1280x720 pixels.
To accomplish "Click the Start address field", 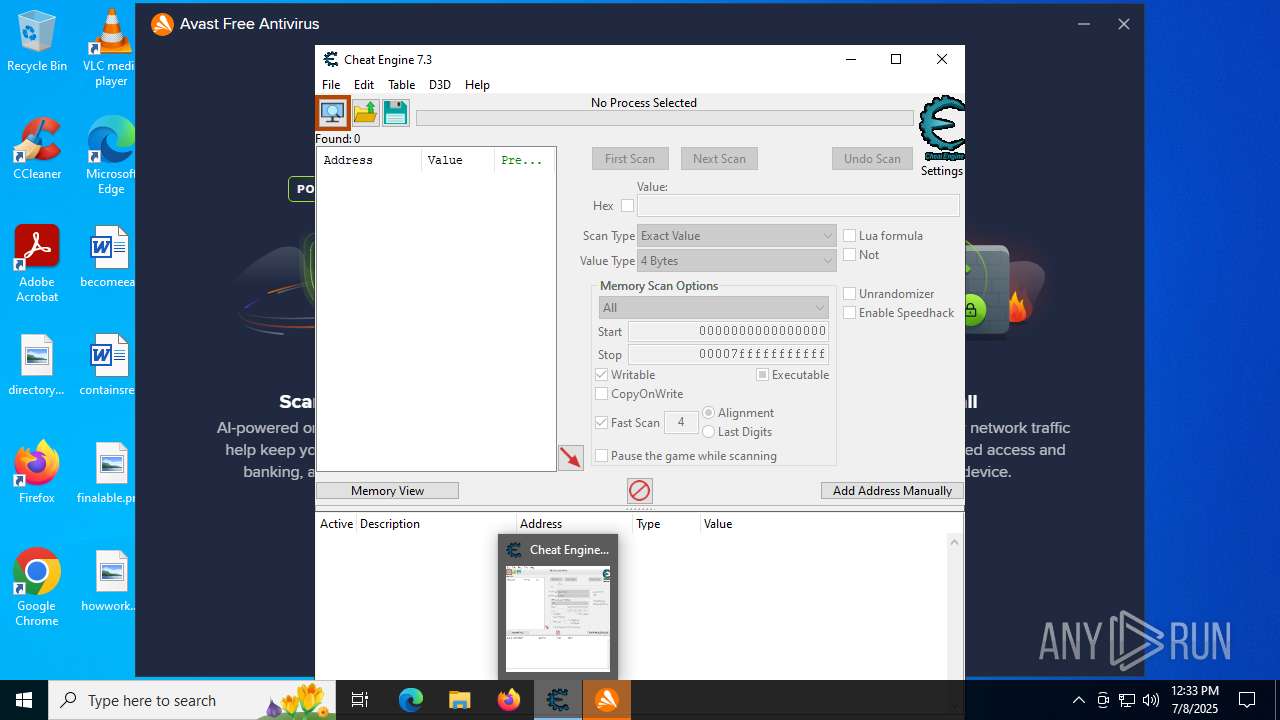I will point(728,332).
